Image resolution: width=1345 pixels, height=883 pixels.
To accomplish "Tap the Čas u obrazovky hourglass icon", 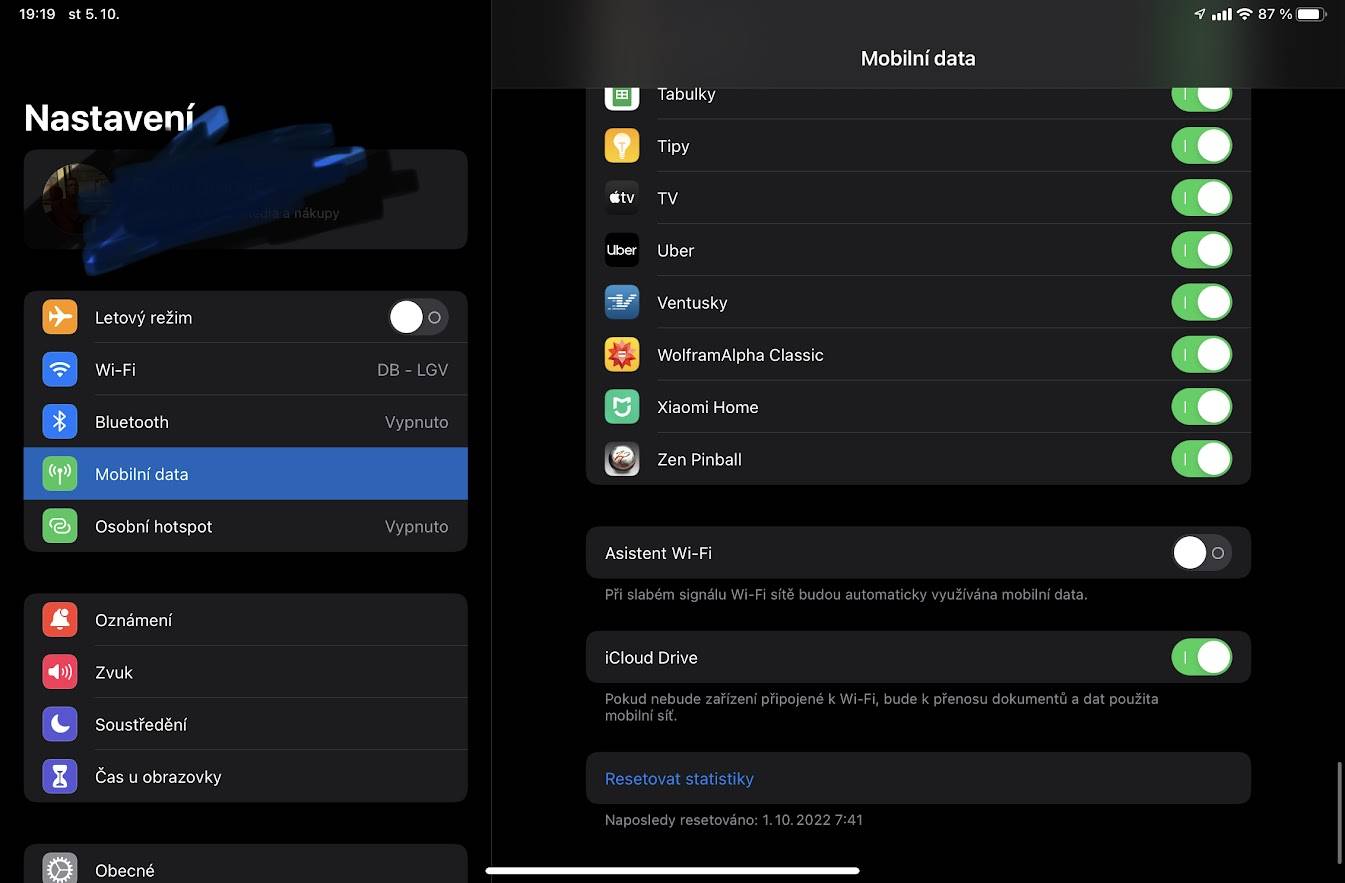I will 60,776.
